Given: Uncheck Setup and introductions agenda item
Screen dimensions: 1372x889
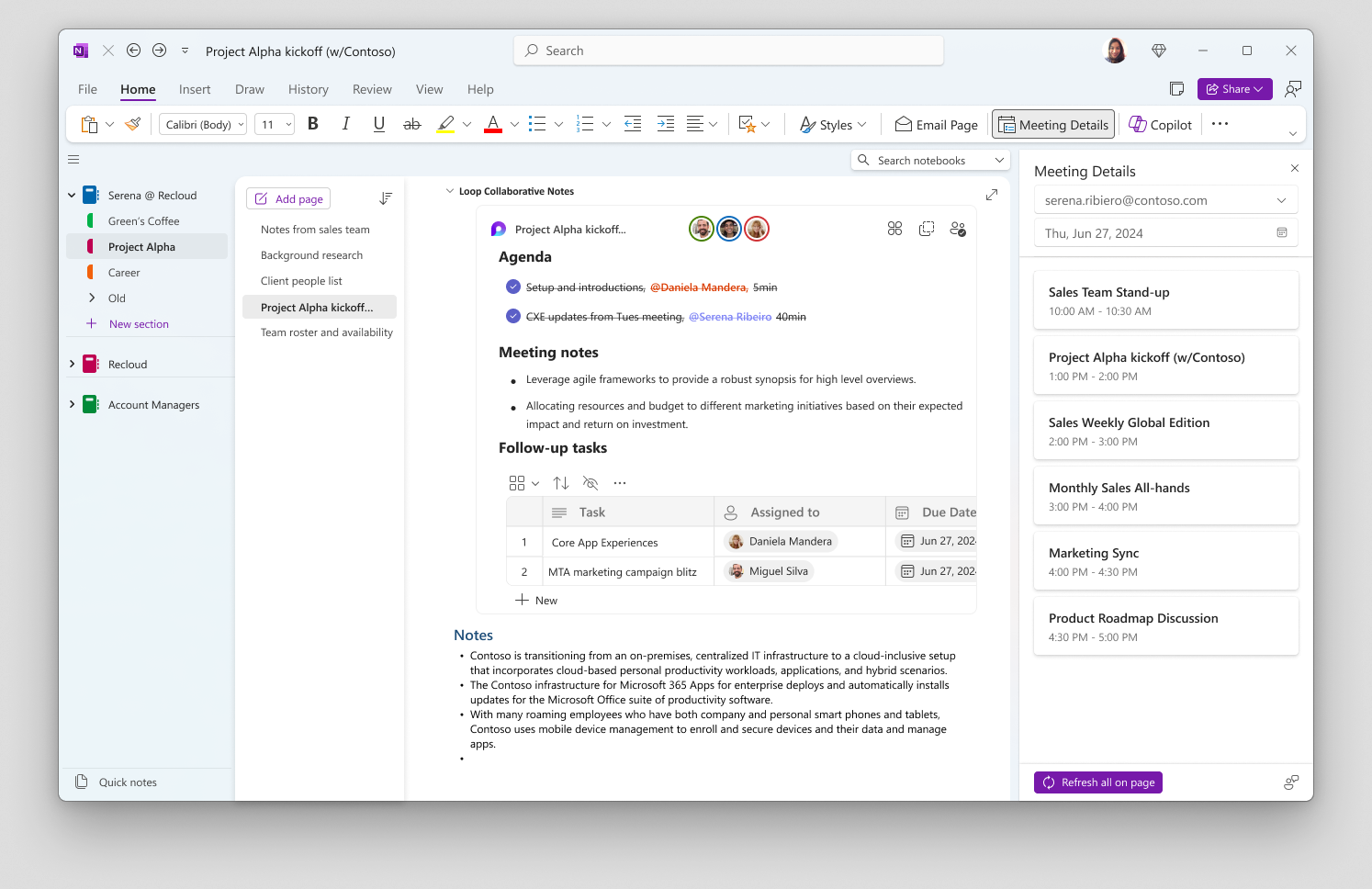Looking at the screenshot, I should [513, 287].
